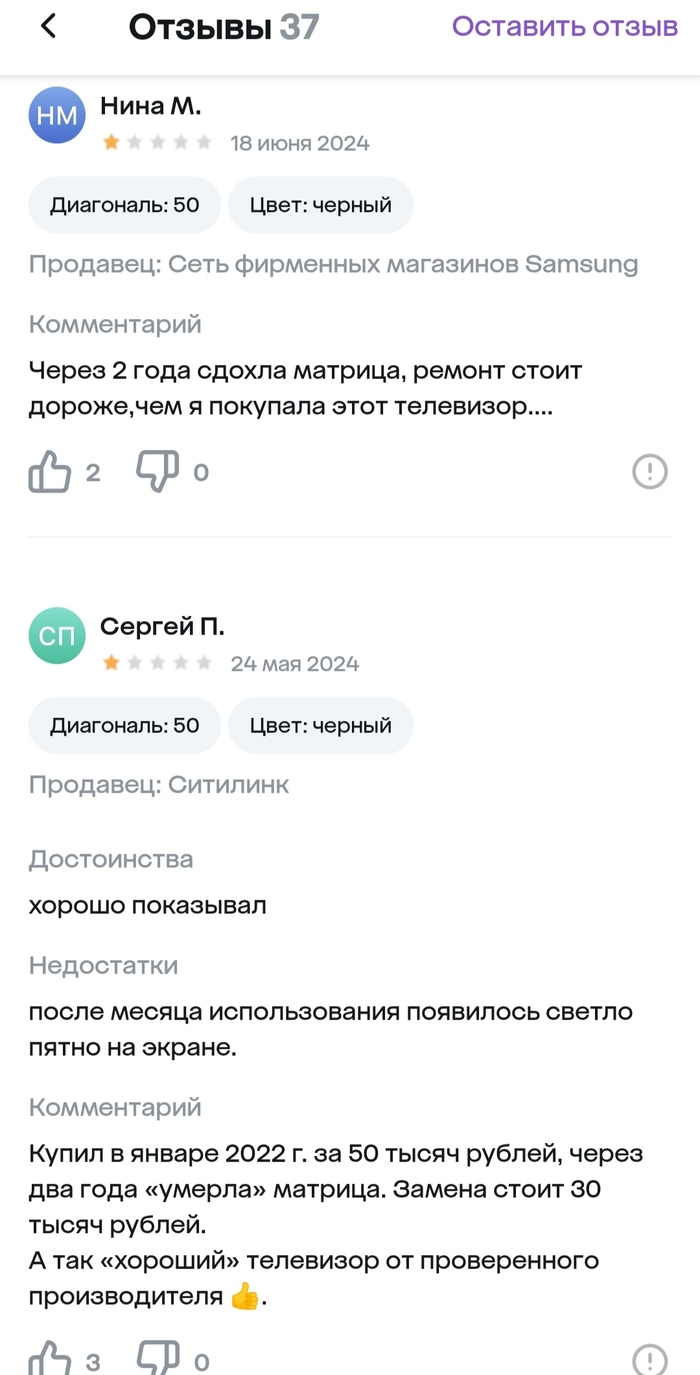This screenshot has width=700, height=1375.
Task: Like Sergey P.'s review with thumbs up
Action: coord(50,1358)
